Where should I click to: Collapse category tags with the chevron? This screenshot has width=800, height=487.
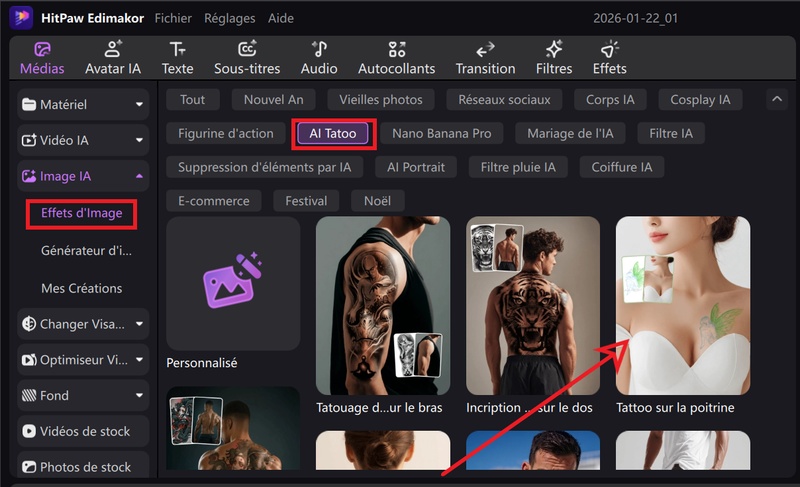[x=777, y=99]
